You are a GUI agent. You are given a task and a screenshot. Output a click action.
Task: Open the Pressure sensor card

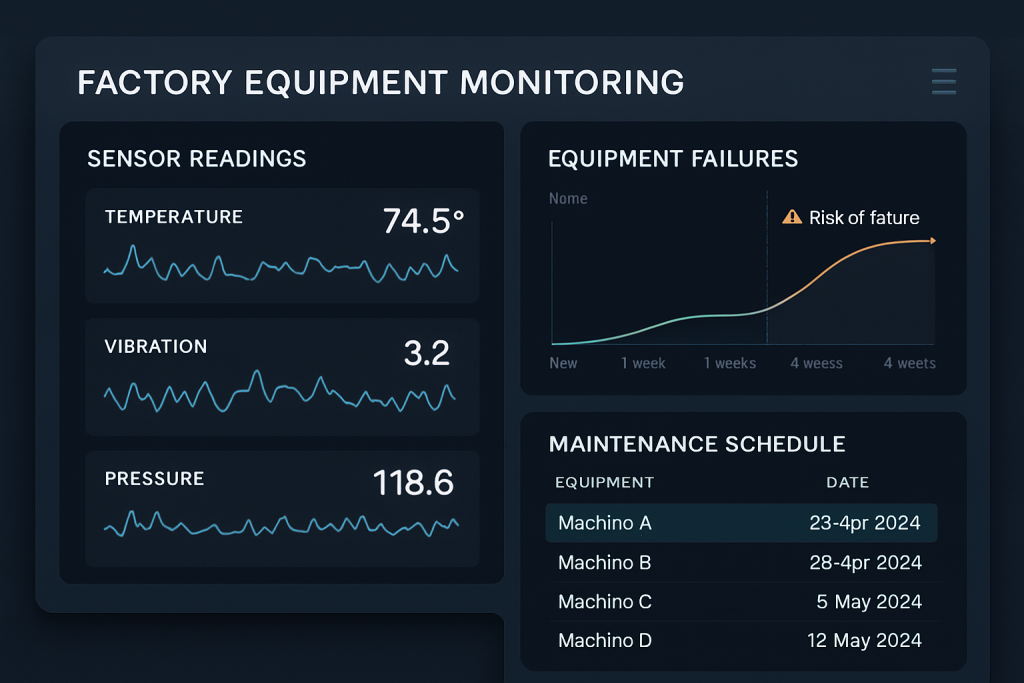(282, 509)
